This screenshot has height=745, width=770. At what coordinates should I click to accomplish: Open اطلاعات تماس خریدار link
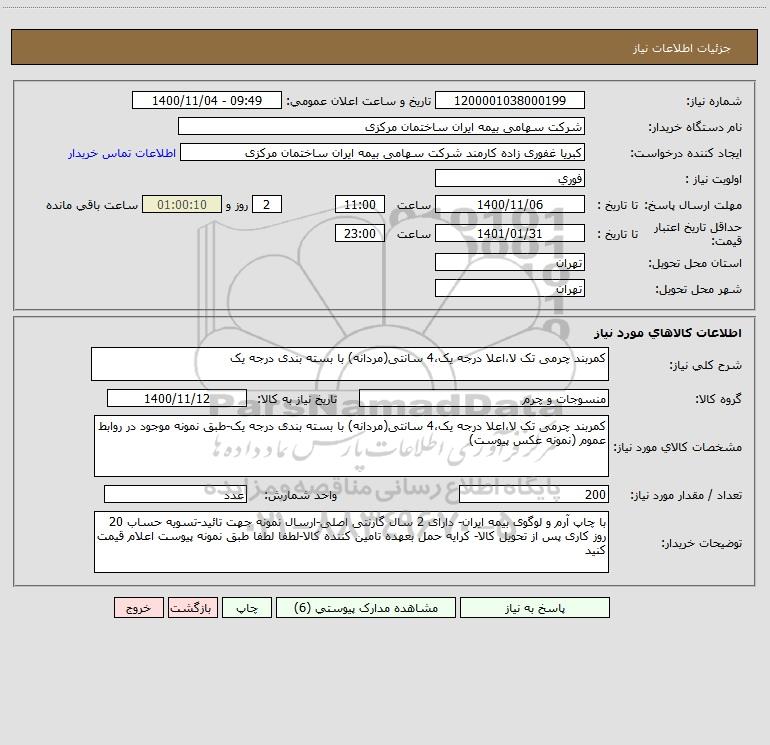122,153
